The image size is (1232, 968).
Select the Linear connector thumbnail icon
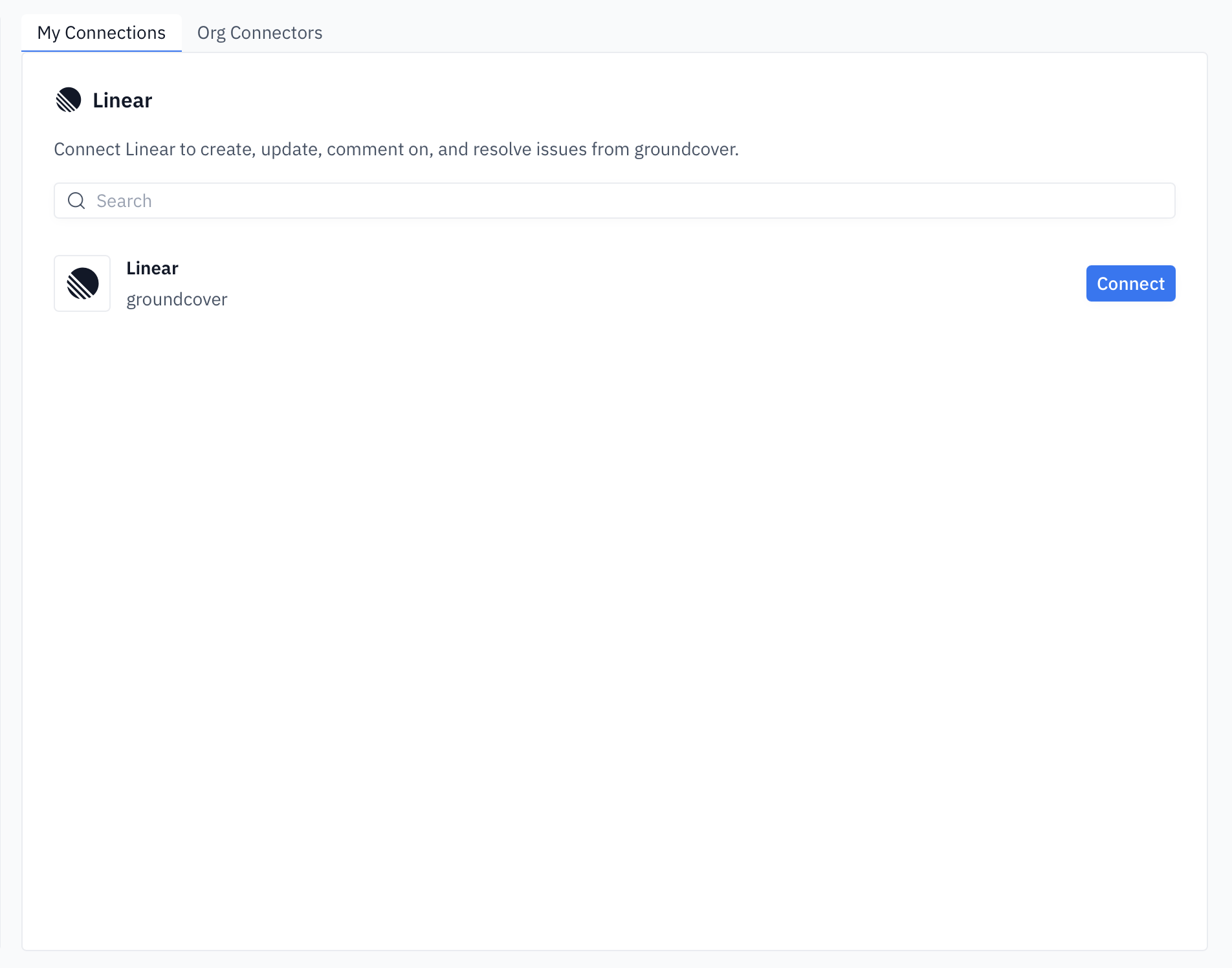pyautogui.click(x=82, y=283)
